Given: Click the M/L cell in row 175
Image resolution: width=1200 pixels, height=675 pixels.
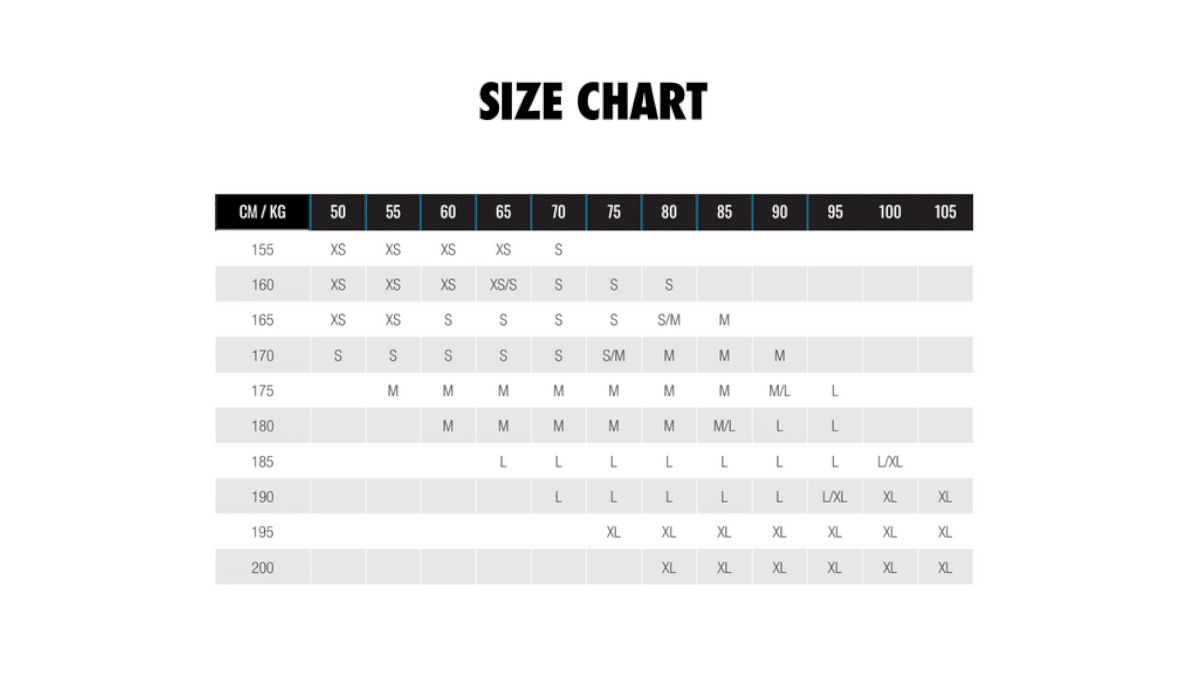Looking at the screenshot, I should [779, 391].
